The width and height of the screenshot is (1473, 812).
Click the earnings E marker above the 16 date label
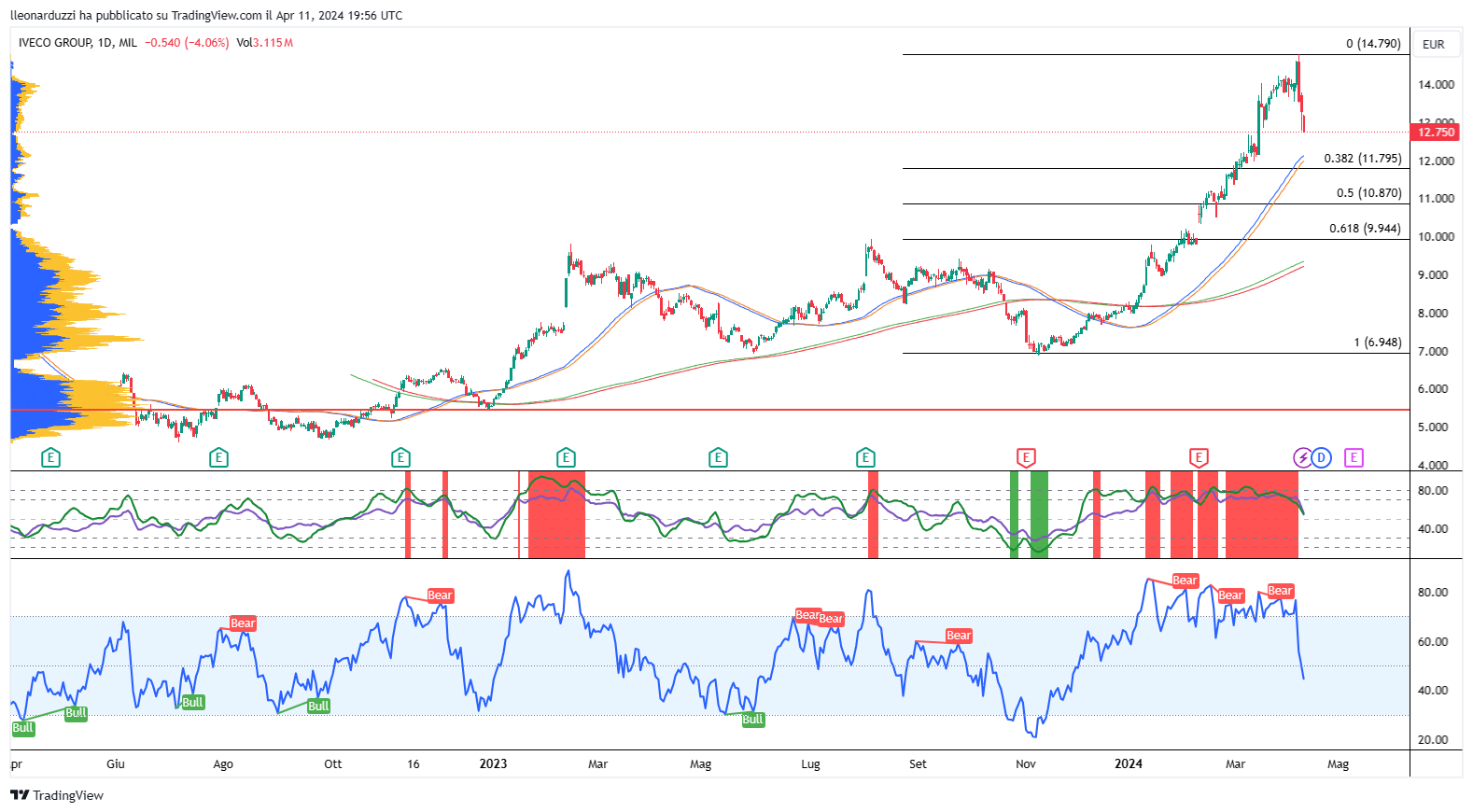(x=400, y=457)
